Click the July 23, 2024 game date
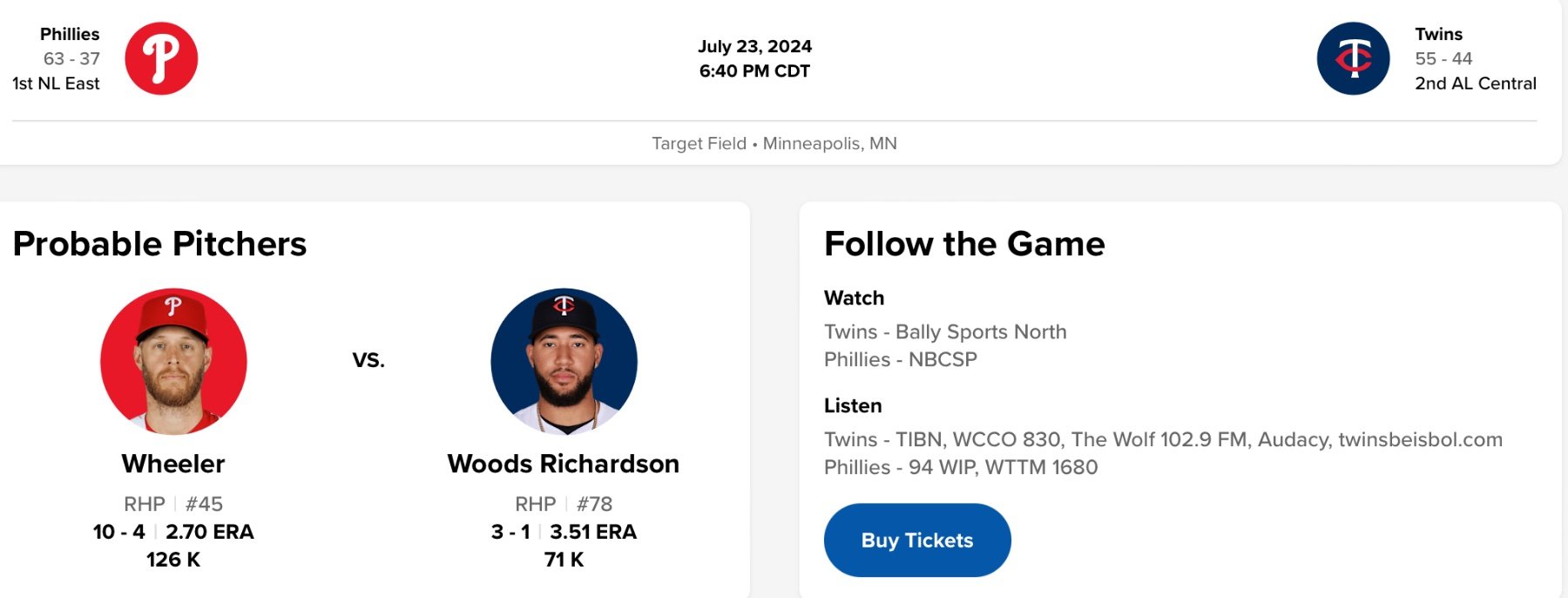 click(x=754, y=46)
